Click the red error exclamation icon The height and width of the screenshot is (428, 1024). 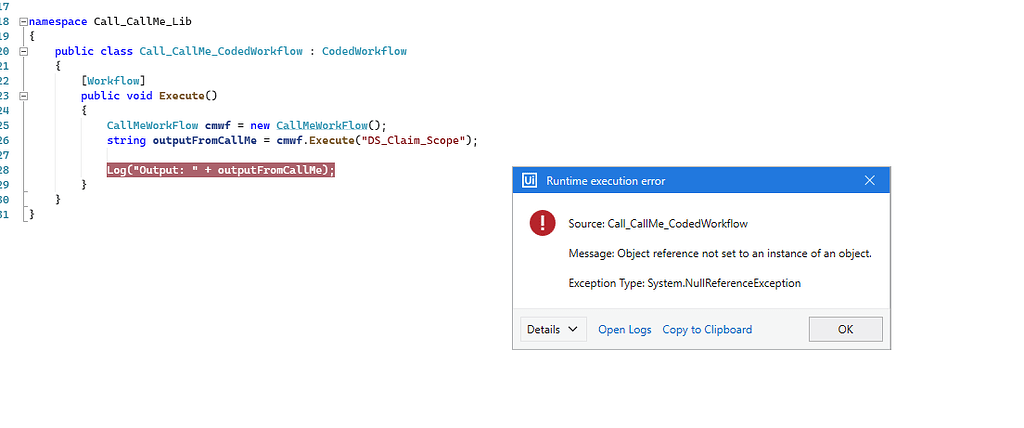coord(543,223)
